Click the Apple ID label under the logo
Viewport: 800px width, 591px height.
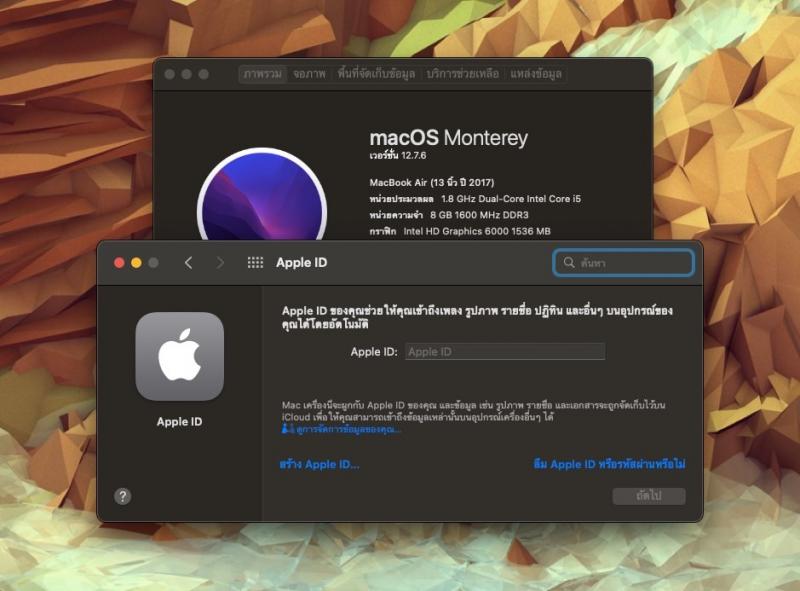(x=180, y=422)
